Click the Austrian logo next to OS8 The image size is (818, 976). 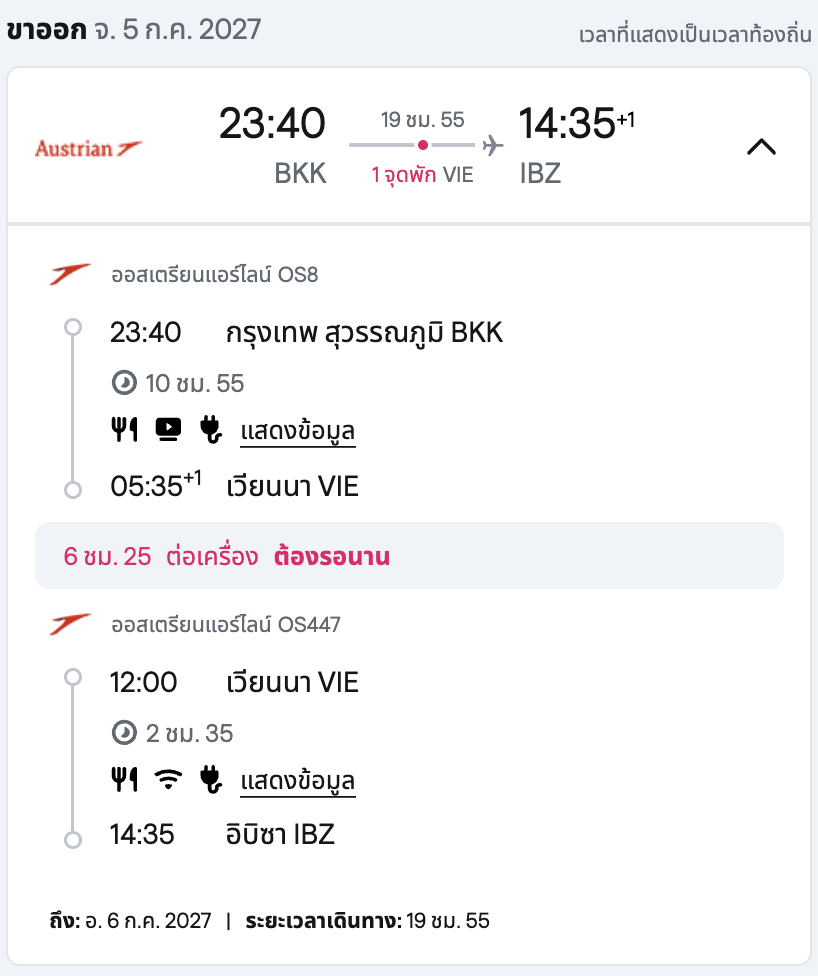coord(70,274)
